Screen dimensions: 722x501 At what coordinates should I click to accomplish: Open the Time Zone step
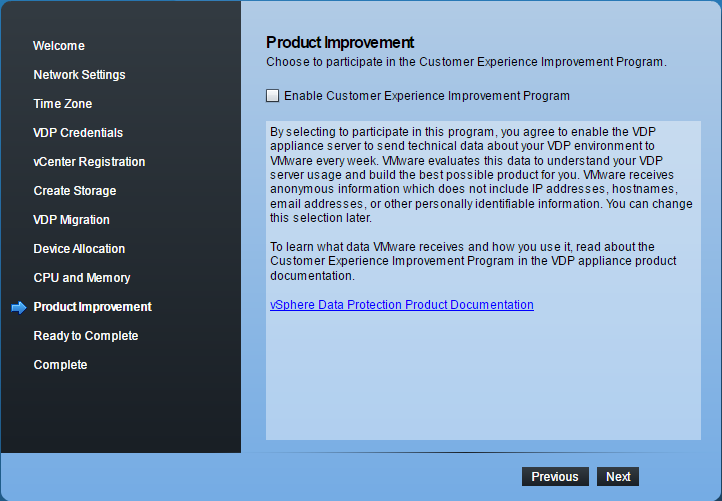(x=62, y=104)
